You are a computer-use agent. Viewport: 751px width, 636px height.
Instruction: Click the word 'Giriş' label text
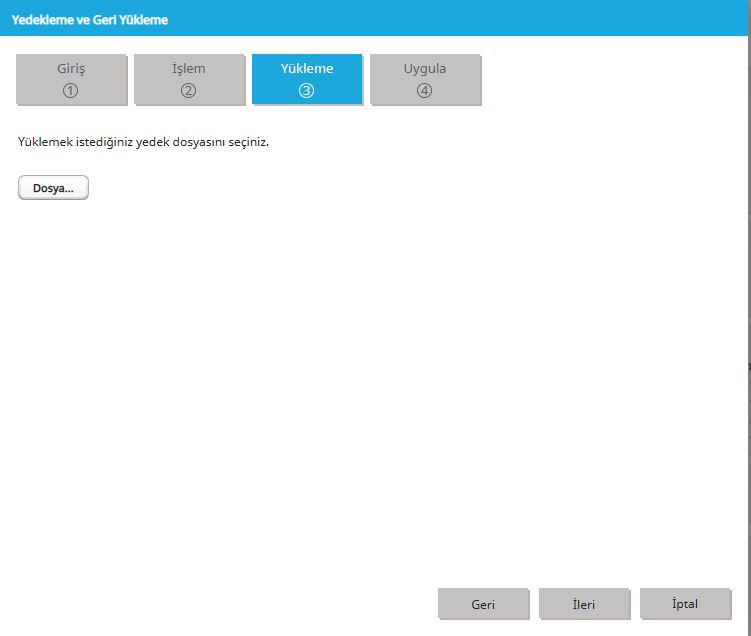click(71, 69)
